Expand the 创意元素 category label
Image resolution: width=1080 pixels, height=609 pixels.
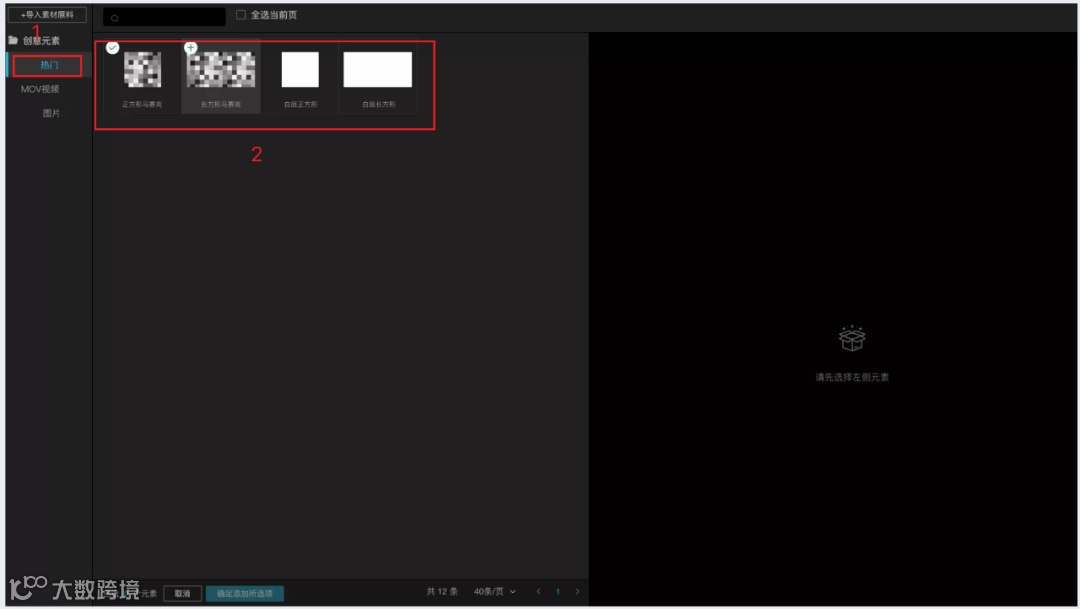pos(41,41)
